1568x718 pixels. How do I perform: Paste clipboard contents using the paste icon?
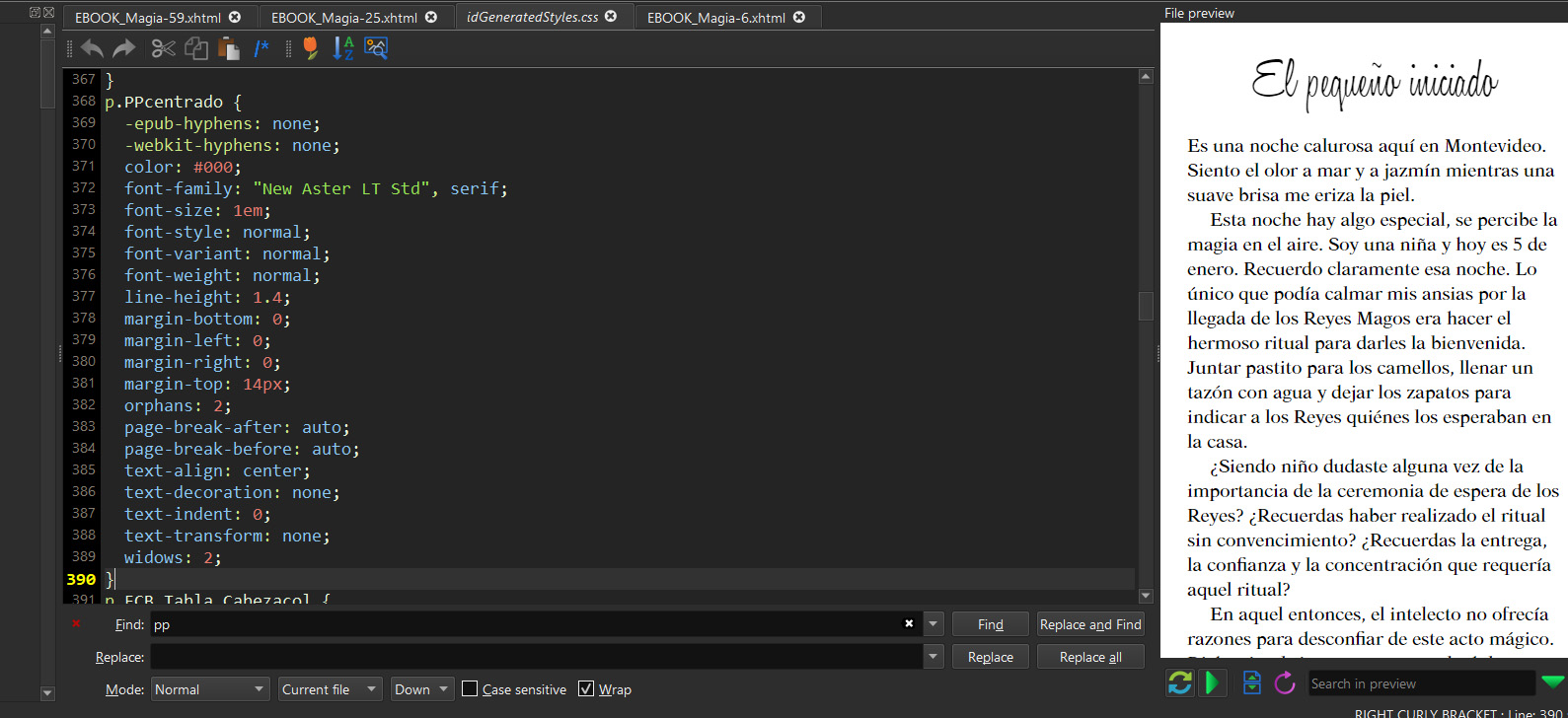(229, 48)
